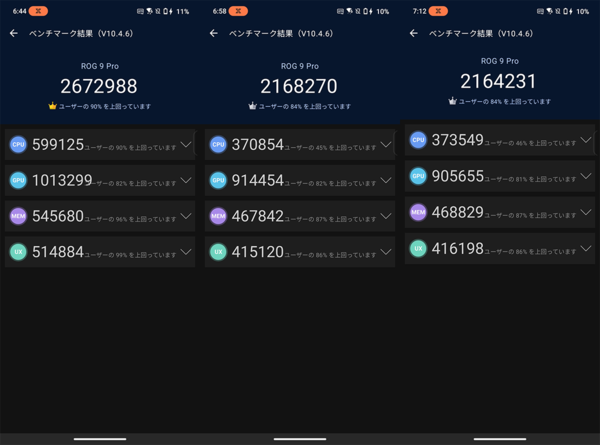This screenshot has height=445, width=600.
Task: Expand CPU 599125 row chevron
Action: tap(186, 145)
